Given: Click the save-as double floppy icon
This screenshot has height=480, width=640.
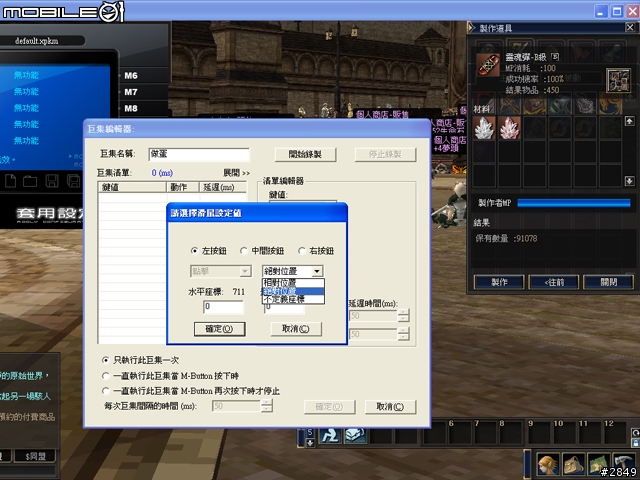Looking at the screenshot, I should click(x=73, y=181).
